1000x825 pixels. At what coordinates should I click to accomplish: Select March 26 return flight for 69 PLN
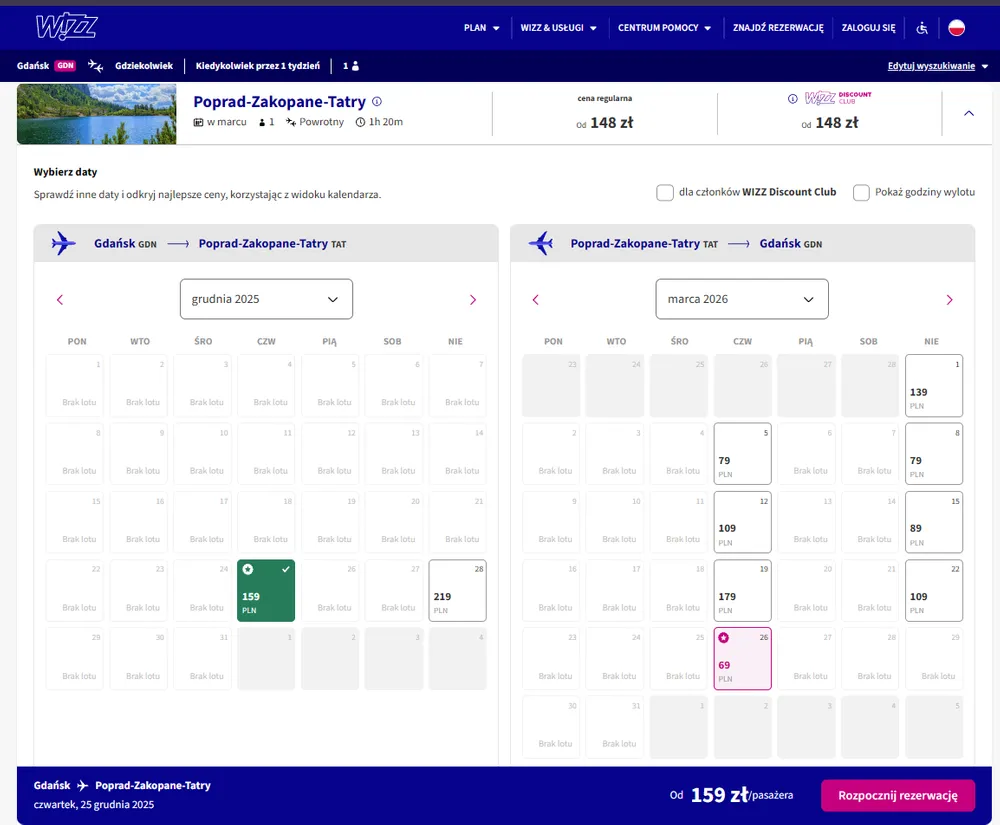pos(742,658)
